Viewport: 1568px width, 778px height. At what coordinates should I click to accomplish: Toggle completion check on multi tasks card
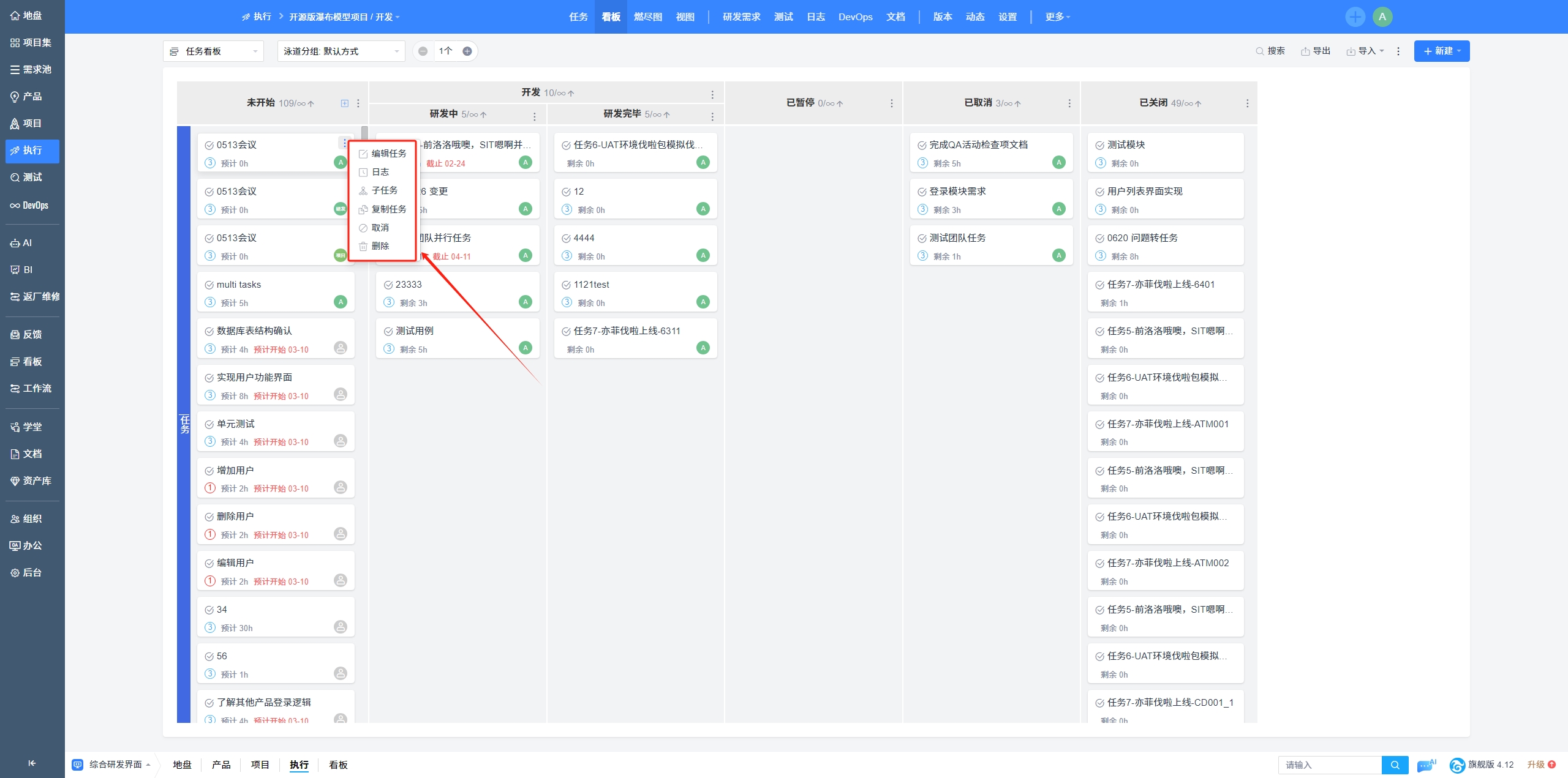tap(209, 285)
